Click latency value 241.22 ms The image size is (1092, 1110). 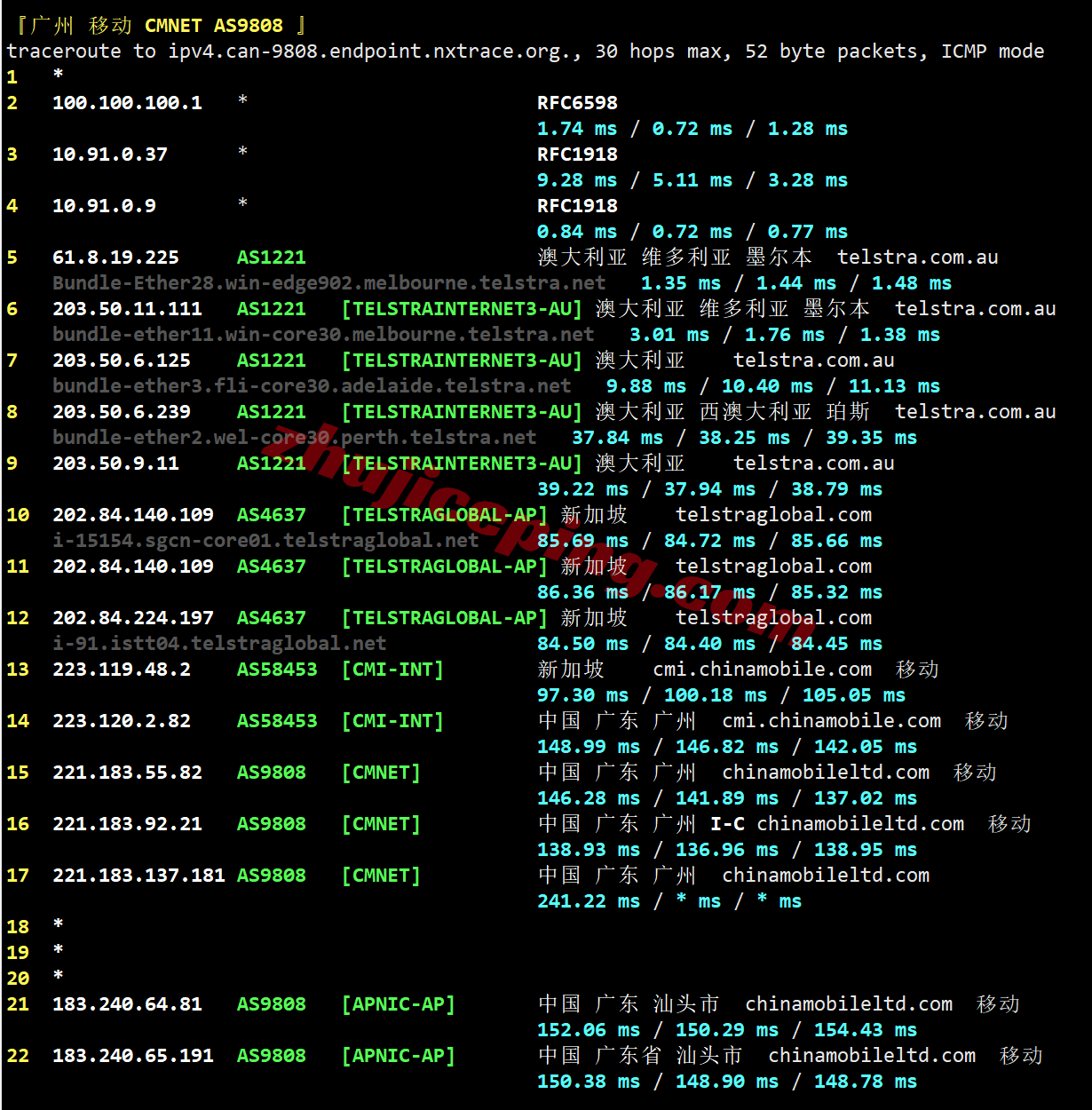point(589,901)
